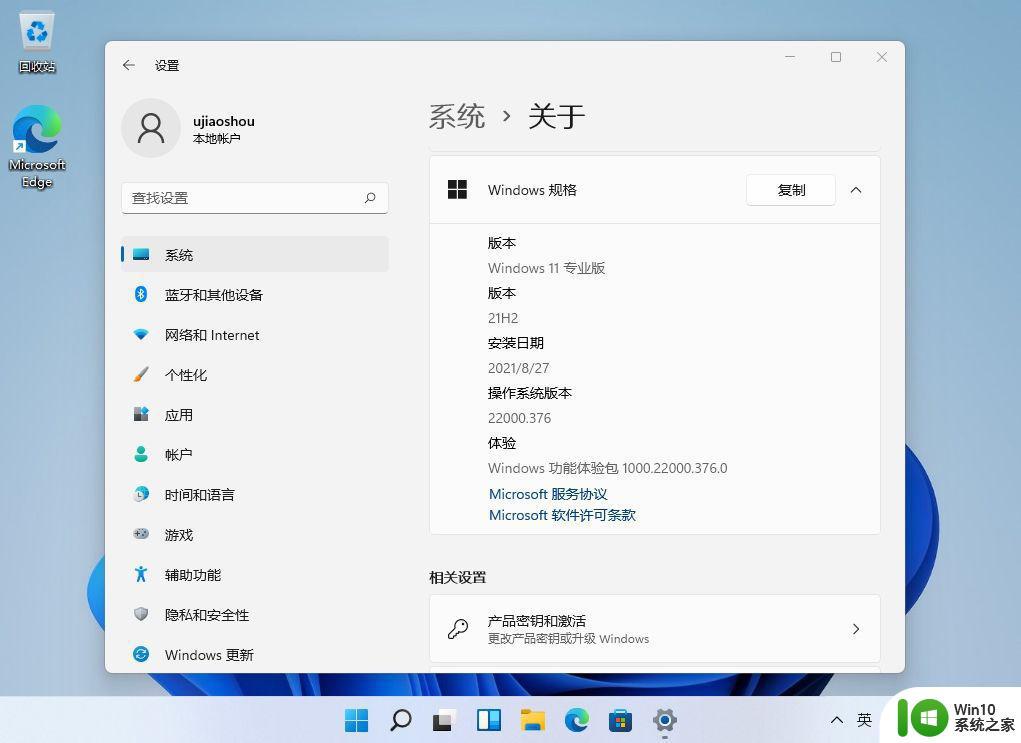
Task: Go to System breadcrumb in header
Action: tap(457, 116)
